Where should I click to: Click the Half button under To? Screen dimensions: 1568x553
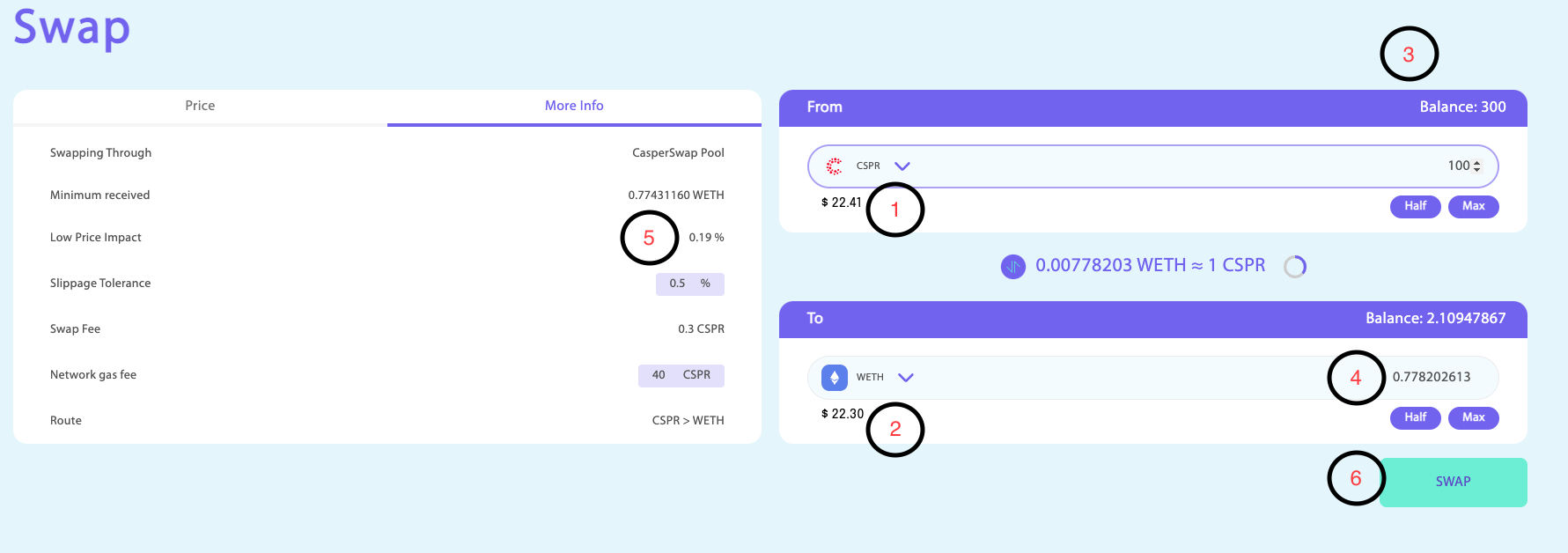pos(1416,417)
